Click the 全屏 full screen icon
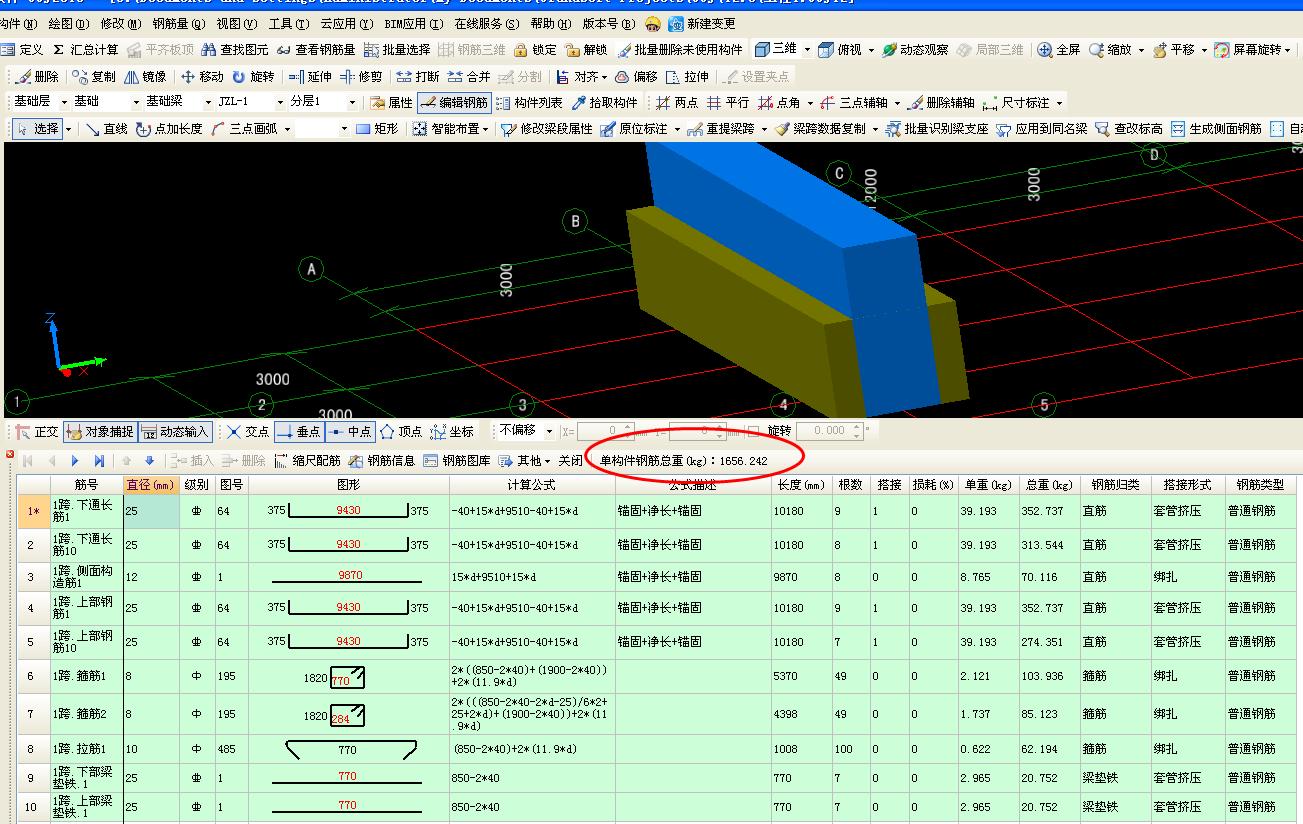Image resolution: width=1303 pixels, height=824 pixels. 1058,50
